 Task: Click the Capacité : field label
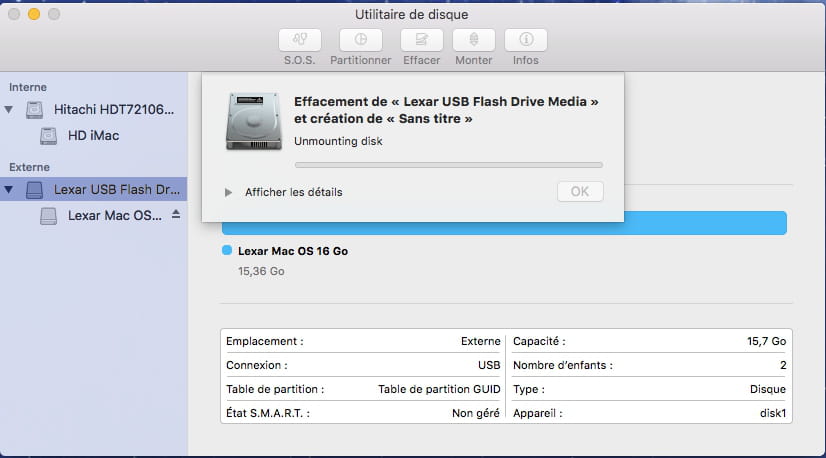click(x=539, y=341)
